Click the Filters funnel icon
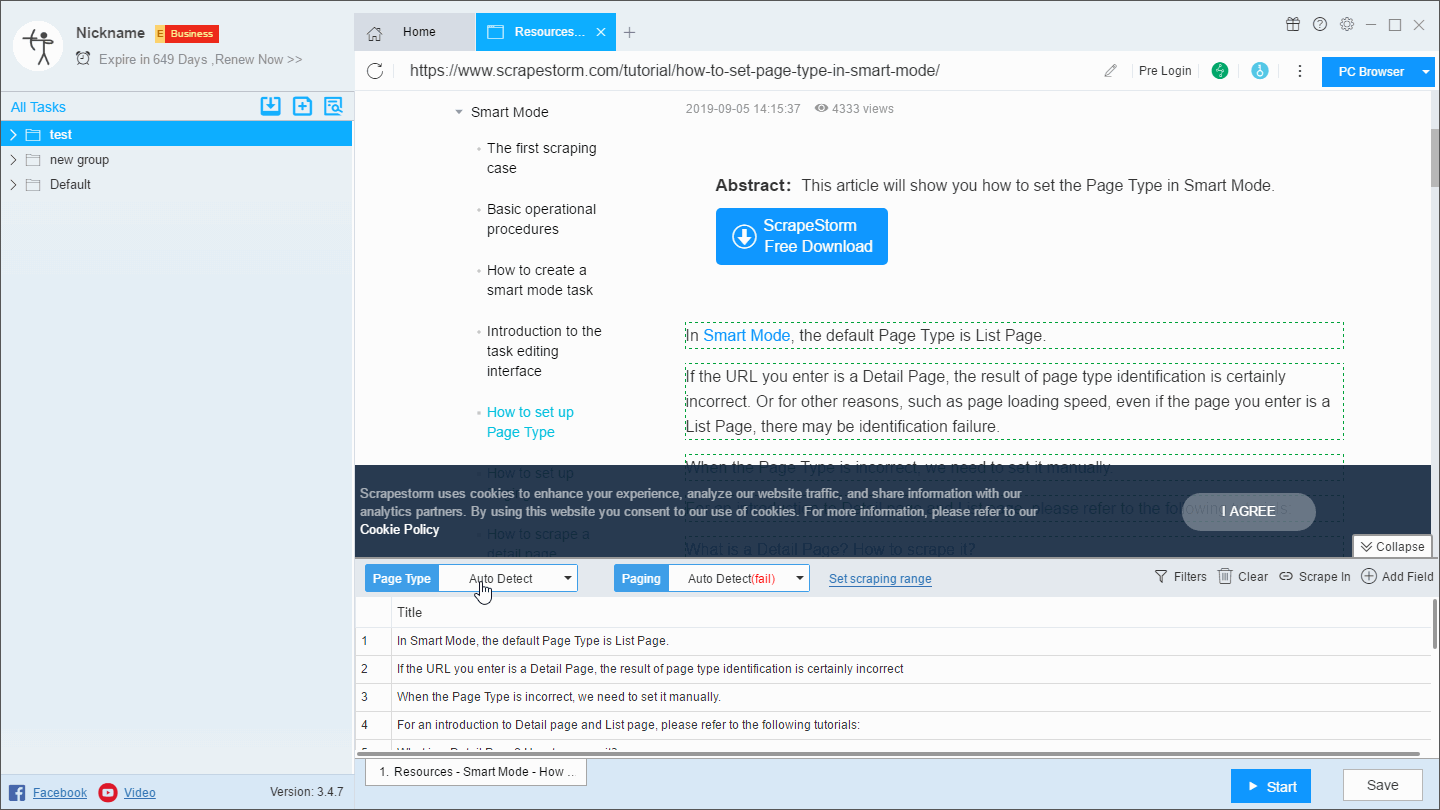1440x810 pixels. (1161, 576)
